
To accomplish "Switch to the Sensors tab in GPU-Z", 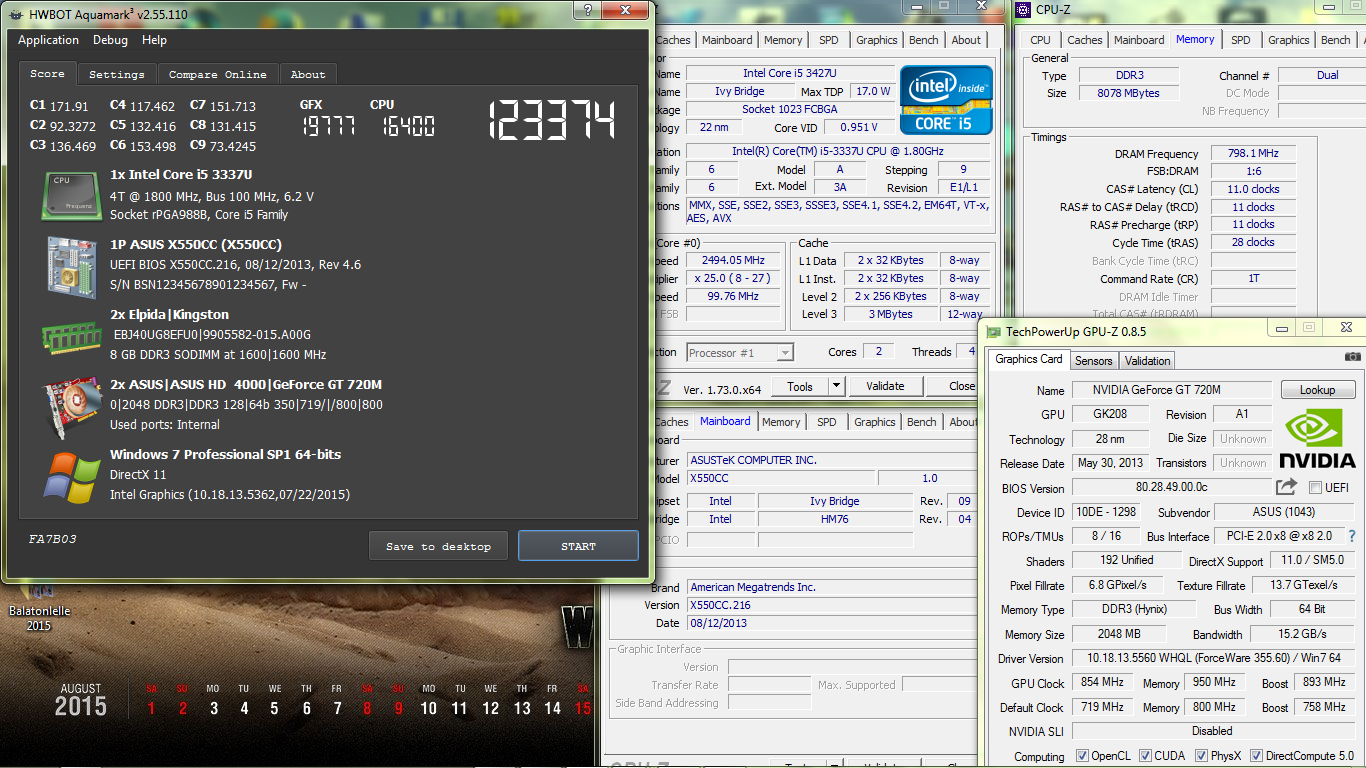I will [1093, 360].
